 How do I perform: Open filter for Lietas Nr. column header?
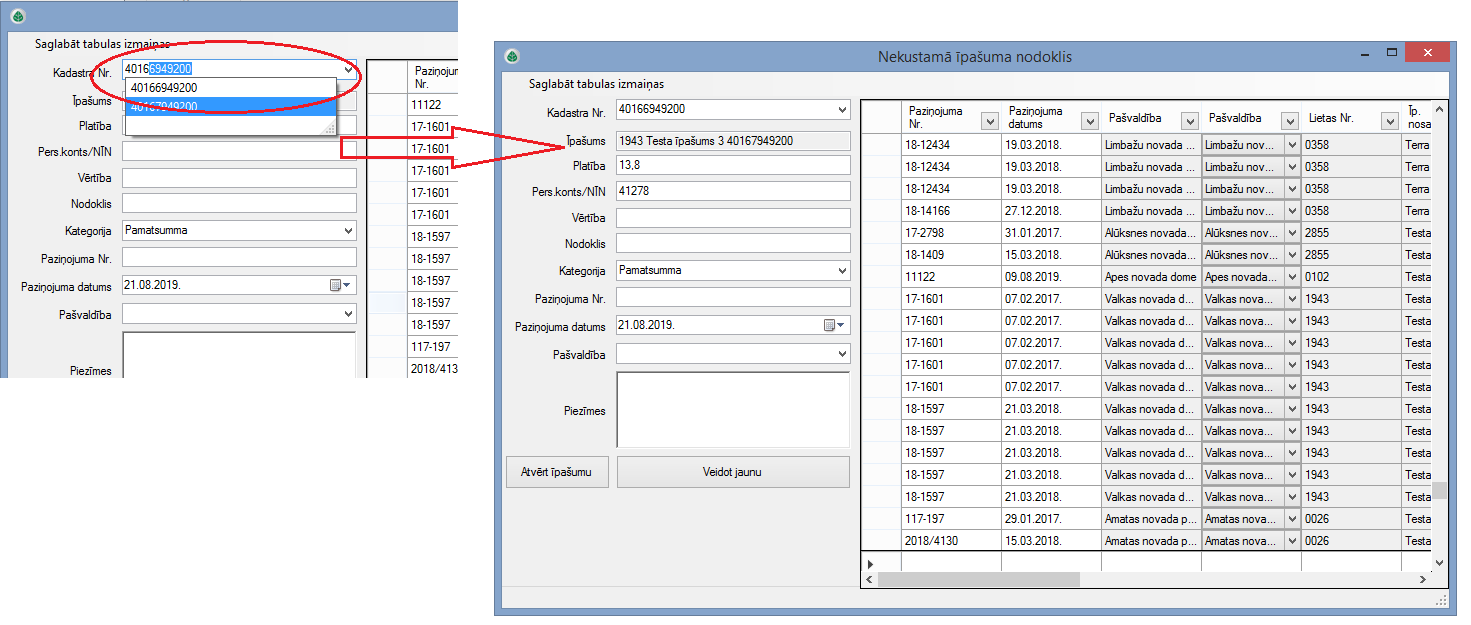1390,121
